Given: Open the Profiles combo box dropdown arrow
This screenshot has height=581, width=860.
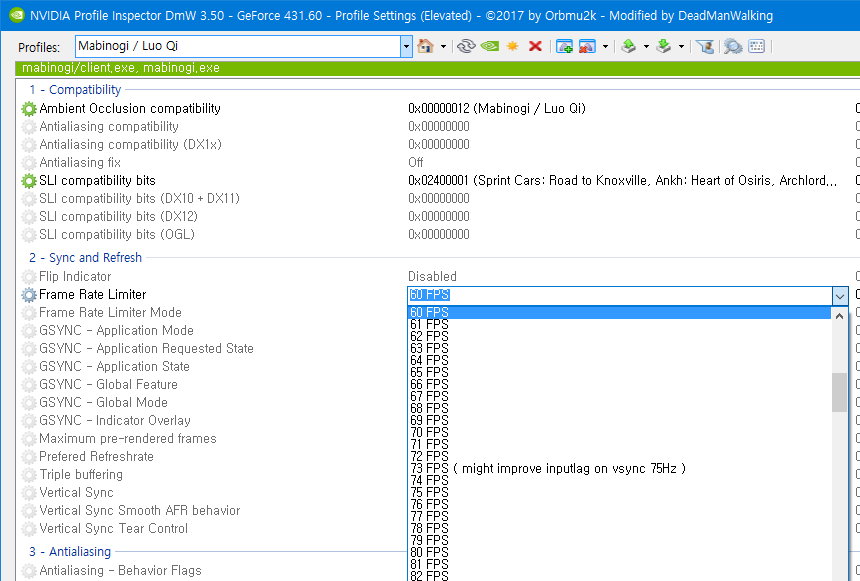Looking at the screenshot, I should click(x=406, y=47).
